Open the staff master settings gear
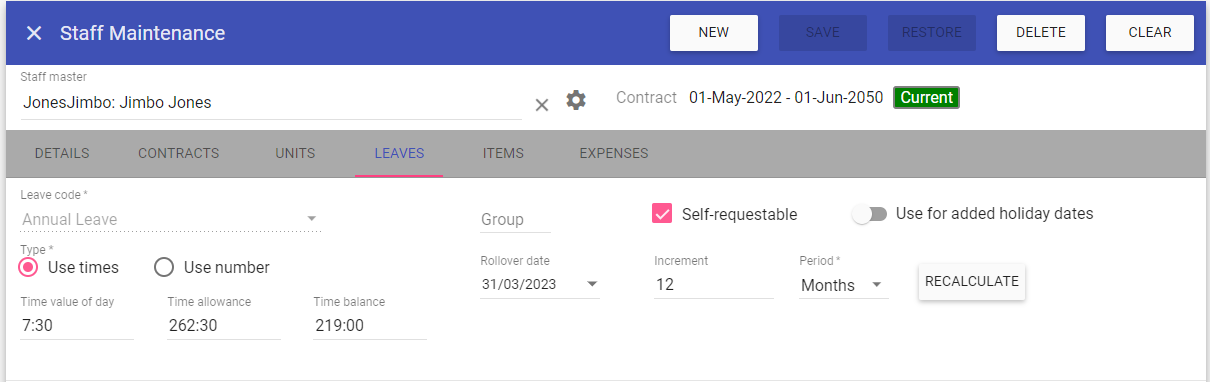Viewport: 1210px width, 382px height. [x=576, y=100]
